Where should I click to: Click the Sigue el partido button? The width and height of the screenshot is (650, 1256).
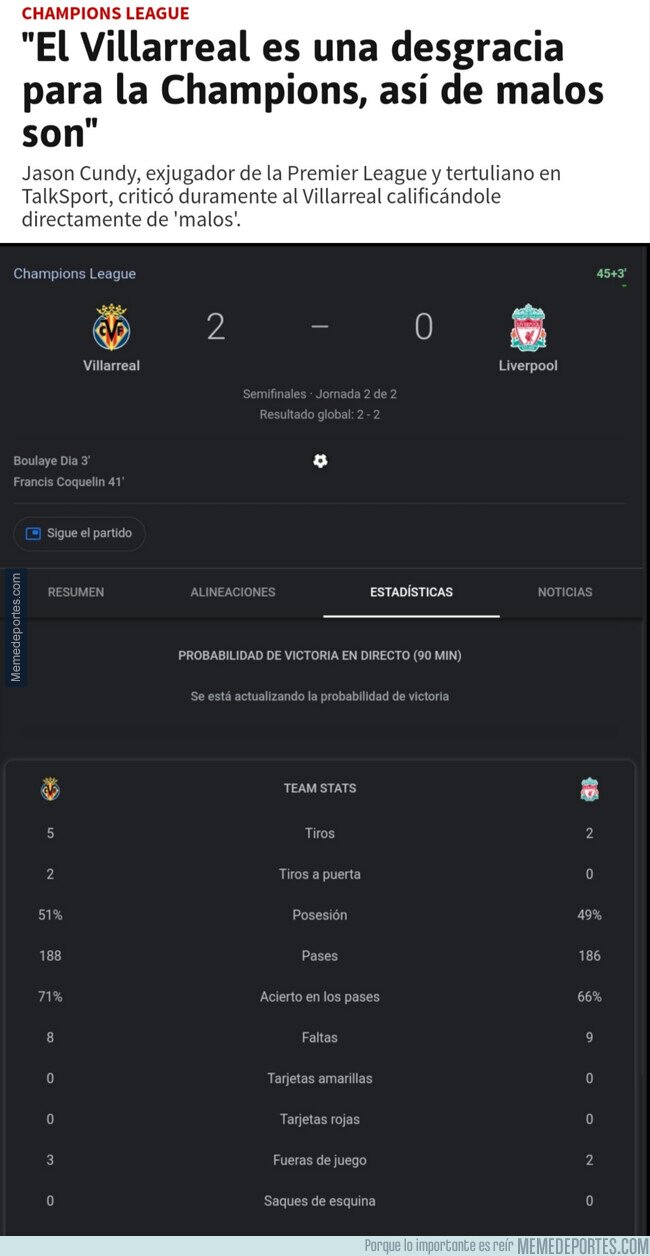coord(80,533)
